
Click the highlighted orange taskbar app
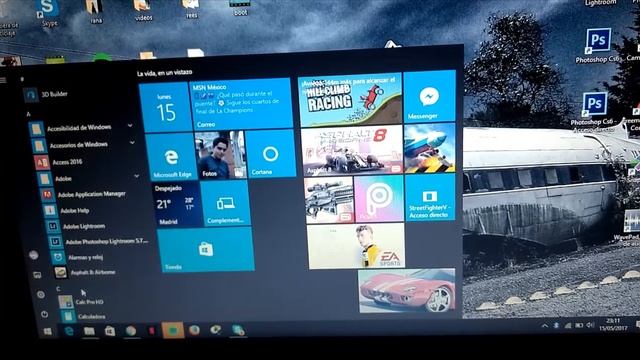tap(173, 330)
